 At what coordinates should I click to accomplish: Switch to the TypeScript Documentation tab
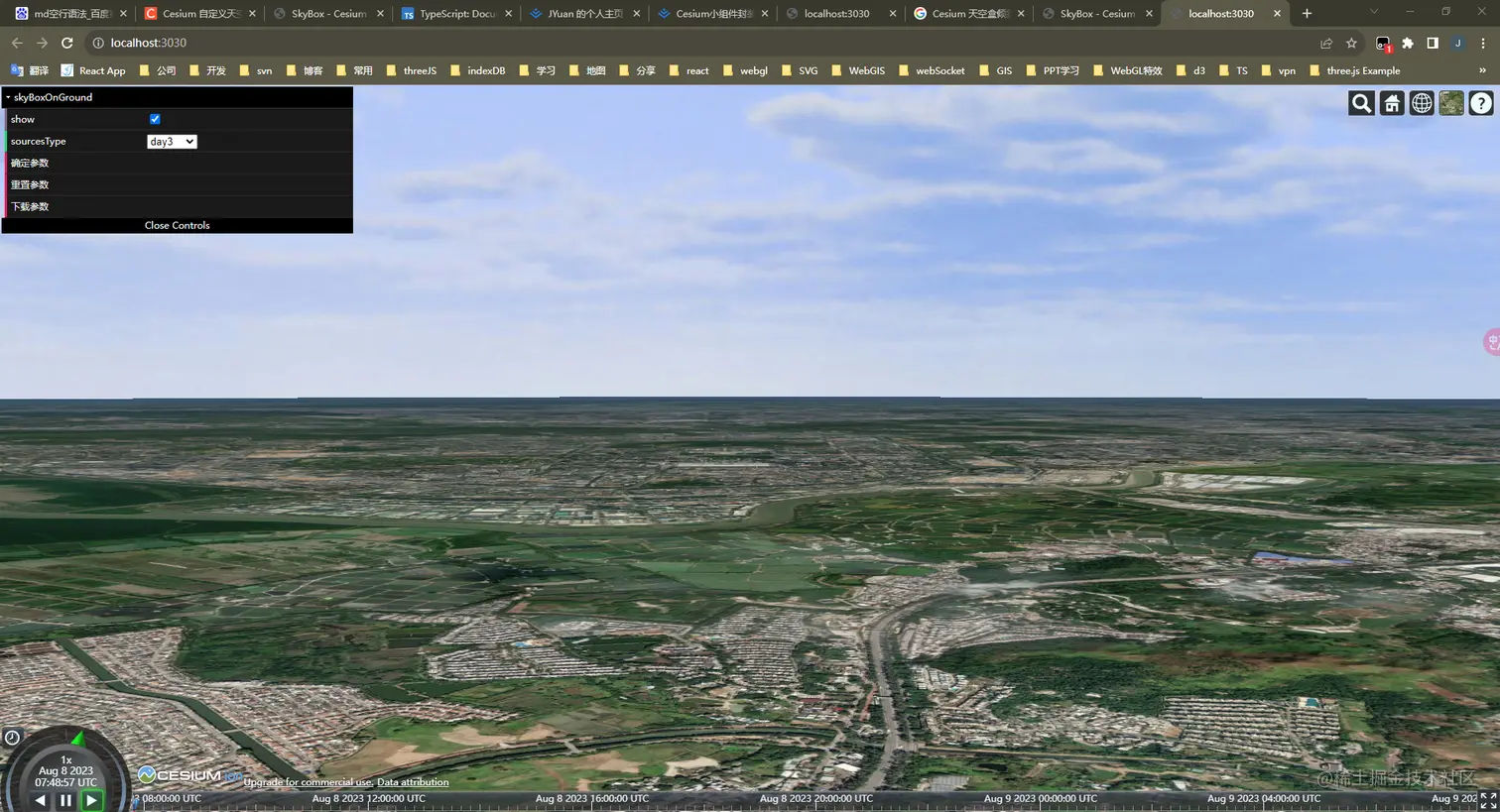[x=456, y=14]
